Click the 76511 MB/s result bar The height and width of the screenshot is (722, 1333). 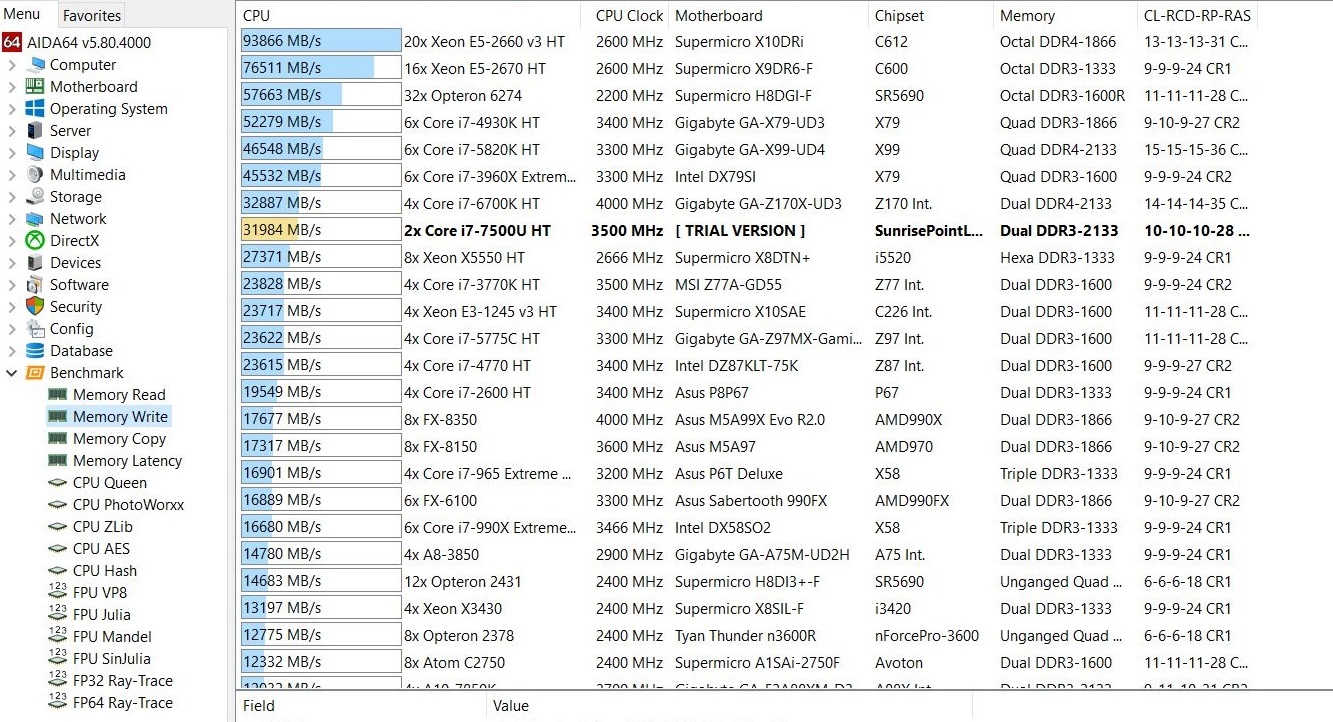321,69
